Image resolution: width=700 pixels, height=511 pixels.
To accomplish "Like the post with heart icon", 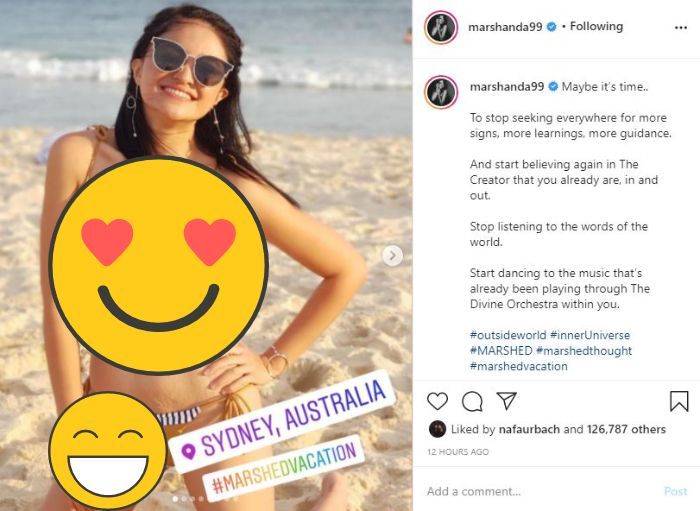I will pyautogui.click(x=438, y=401).
